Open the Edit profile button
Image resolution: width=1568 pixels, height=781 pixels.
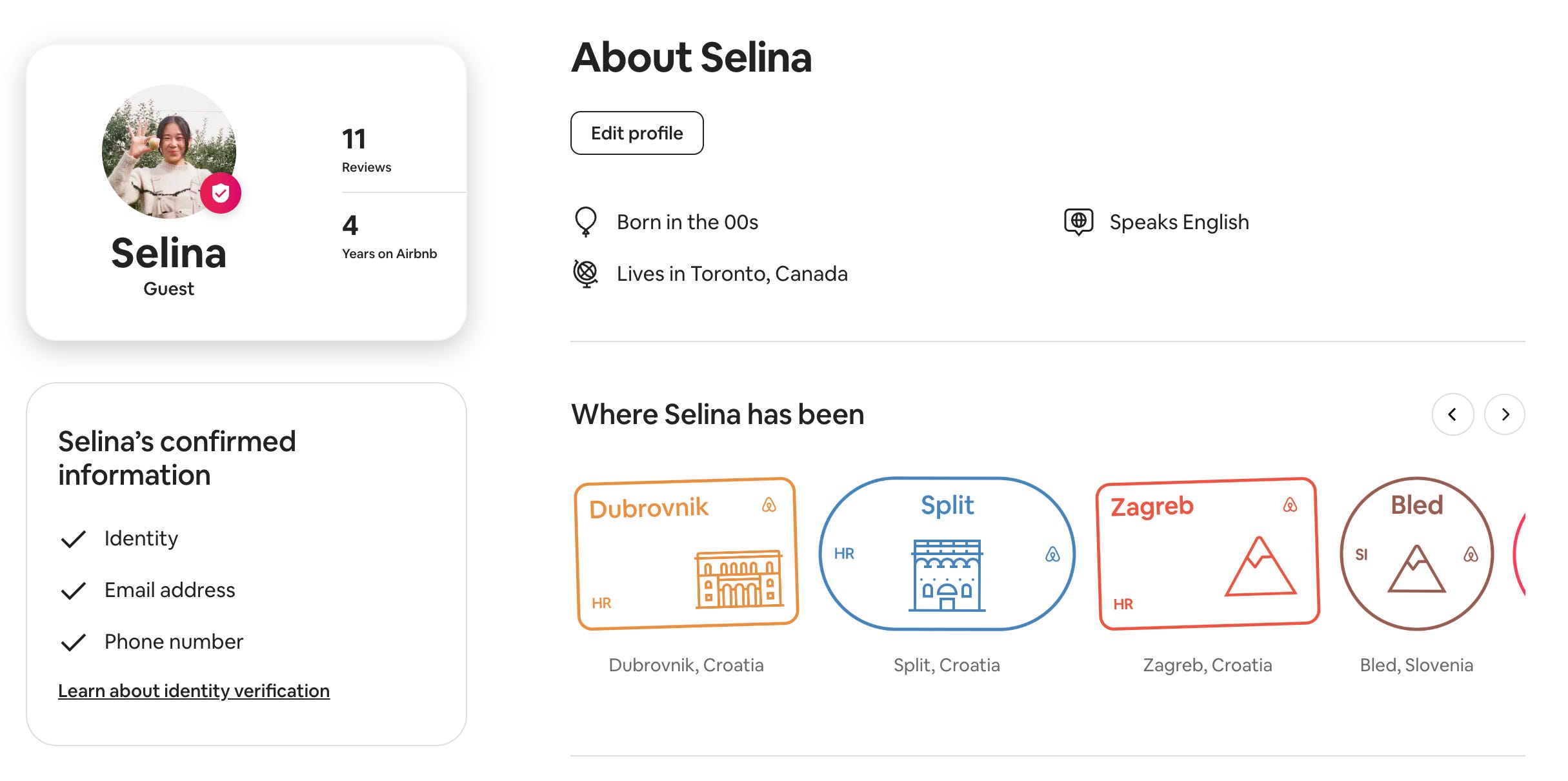coord(637,133)
